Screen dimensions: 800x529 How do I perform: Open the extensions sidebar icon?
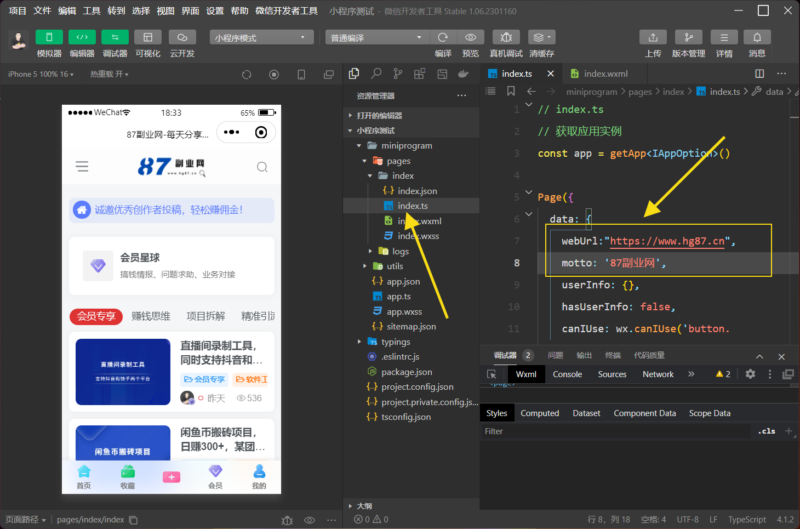click(x=419, y=74)
